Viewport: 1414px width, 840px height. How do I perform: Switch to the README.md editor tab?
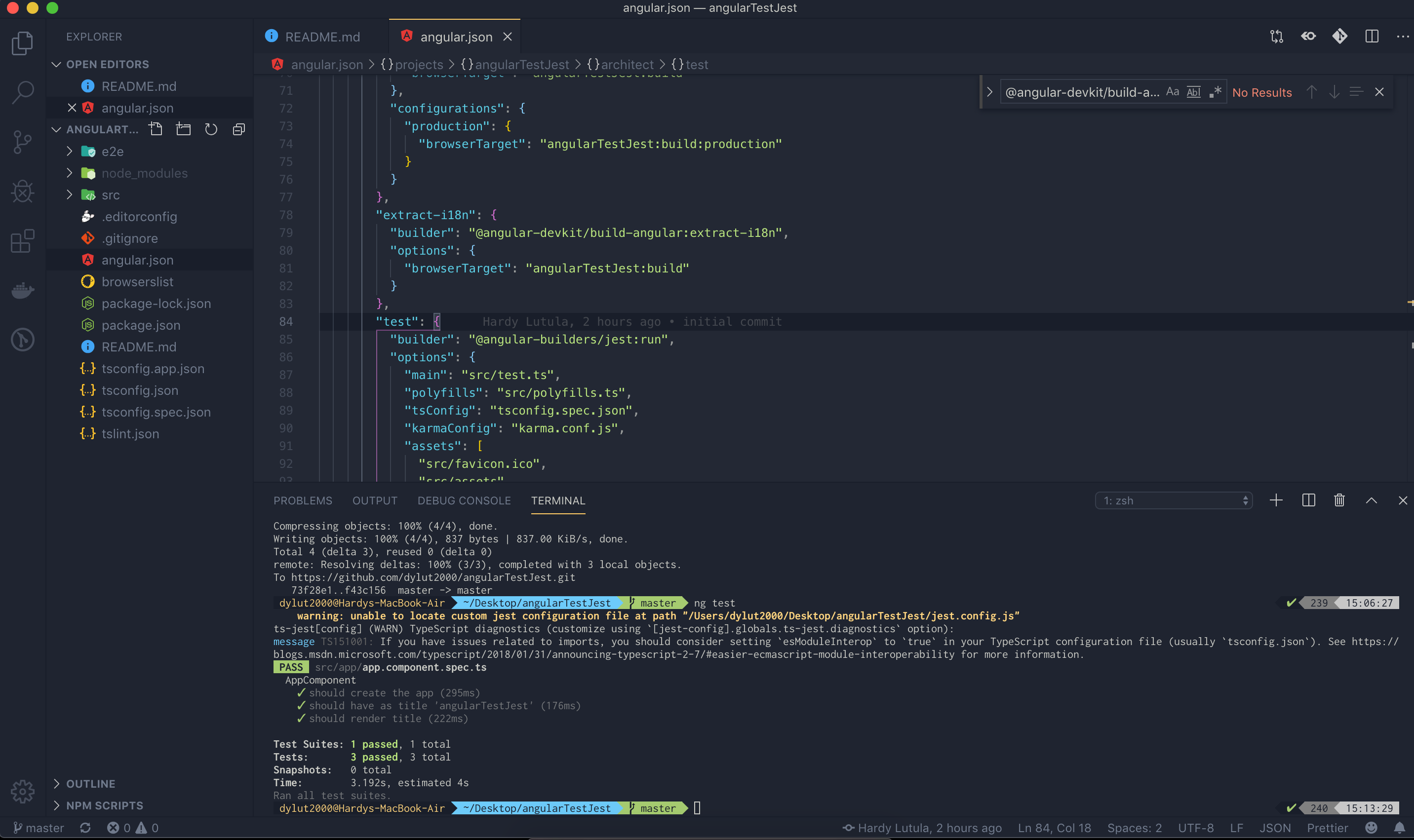321,37
